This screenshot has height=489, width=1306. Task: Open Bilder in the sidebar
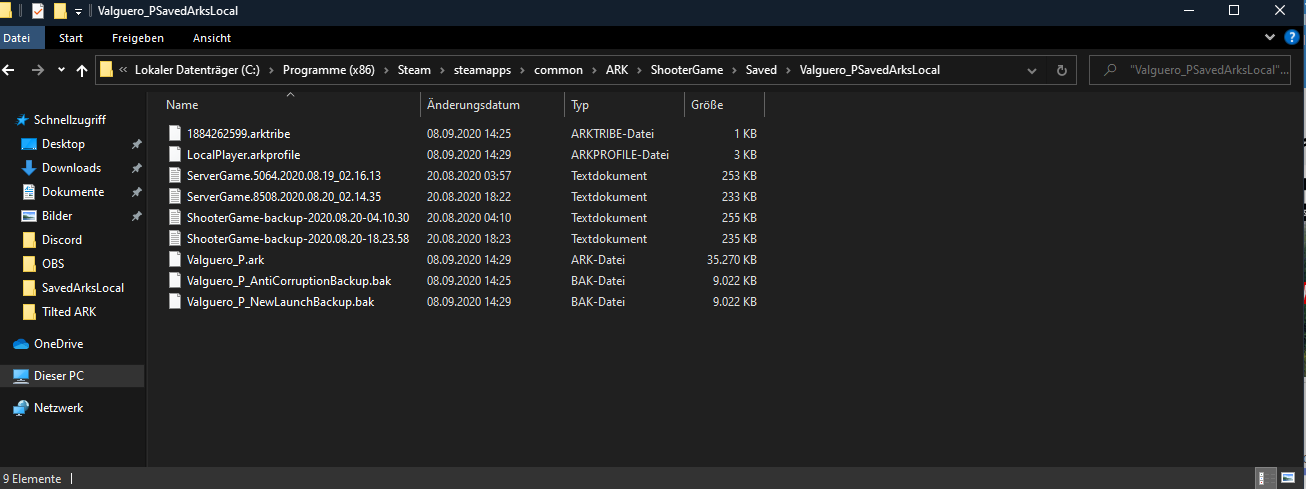[57, 216]
